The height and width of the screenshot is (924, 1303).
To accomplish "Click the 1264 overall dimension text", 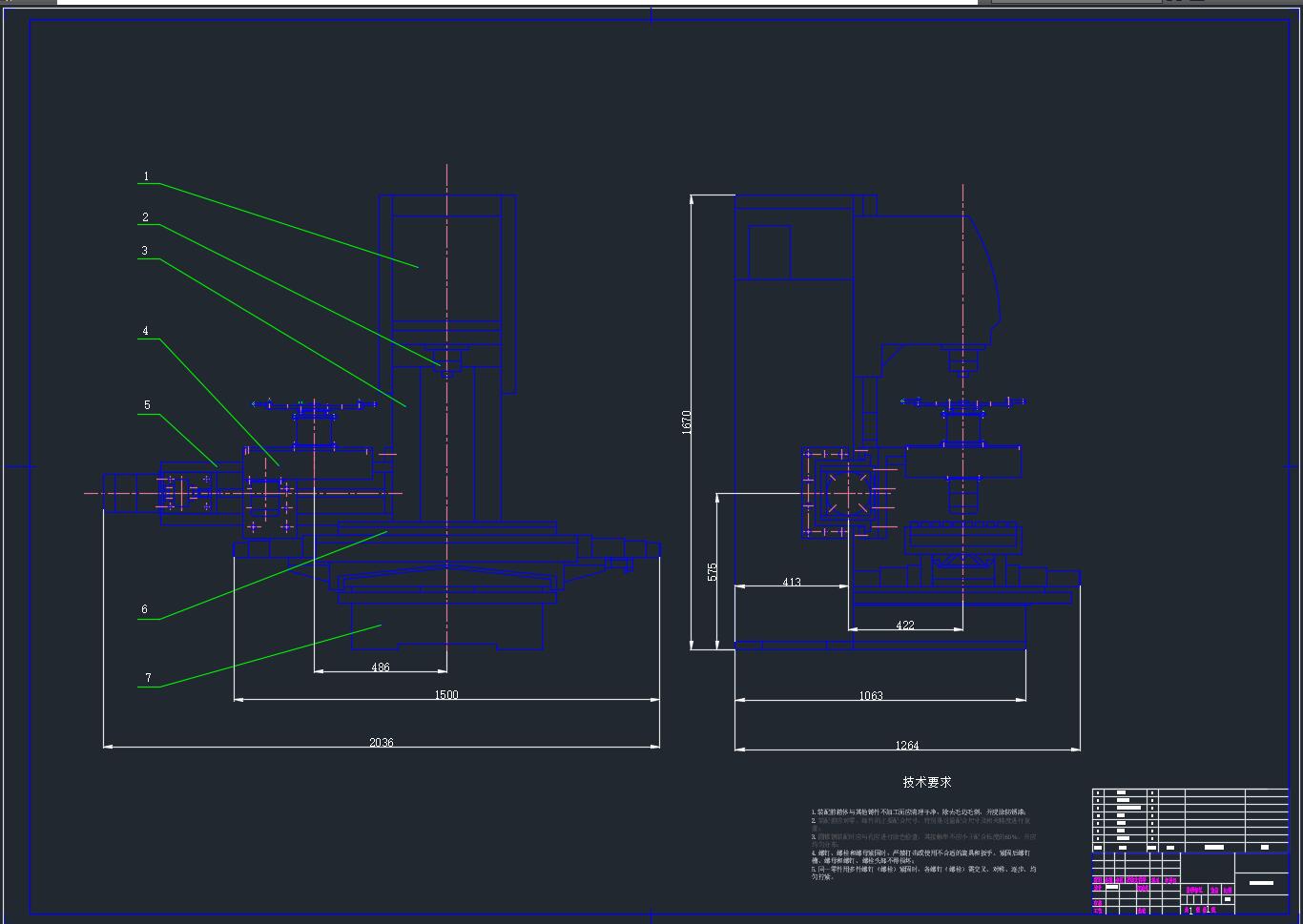I will pyautogui.click(x=907, y=745).
